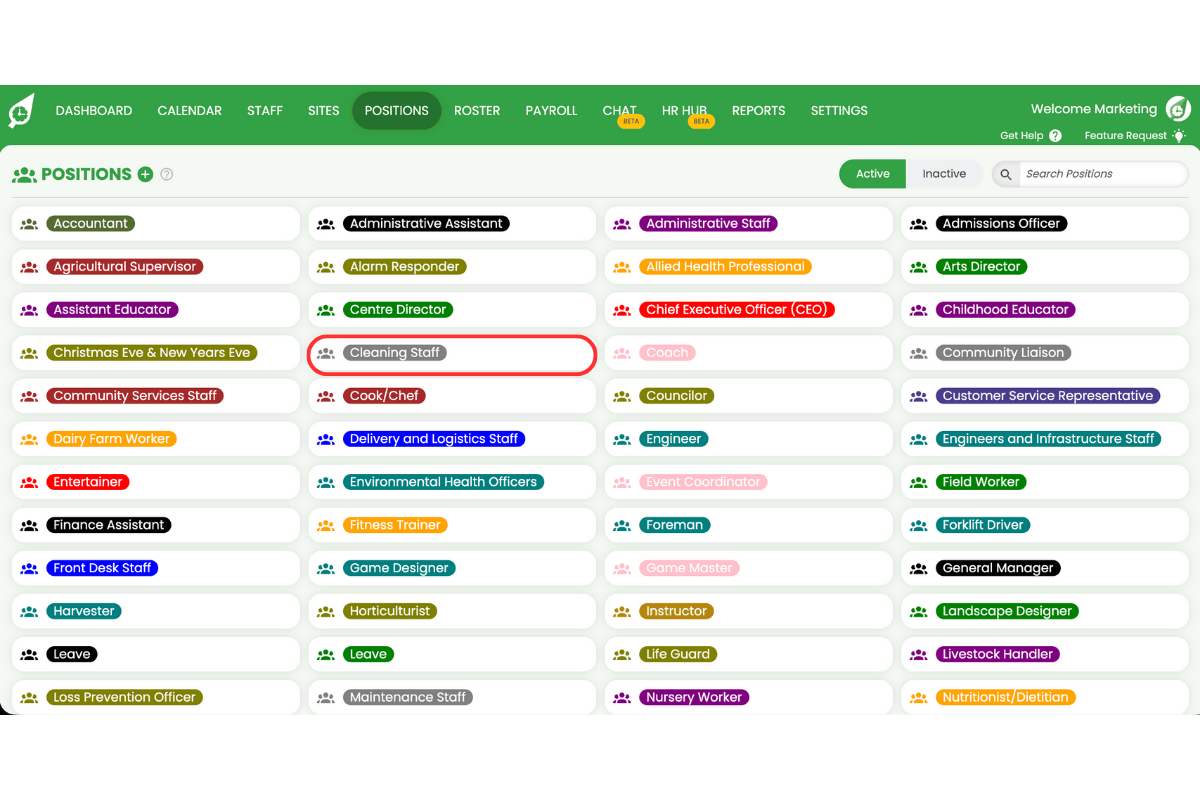Viewport: 1200px width, 800px height.
Task: Open the Marketing profile avatar icon
Action: [1178, 109]
